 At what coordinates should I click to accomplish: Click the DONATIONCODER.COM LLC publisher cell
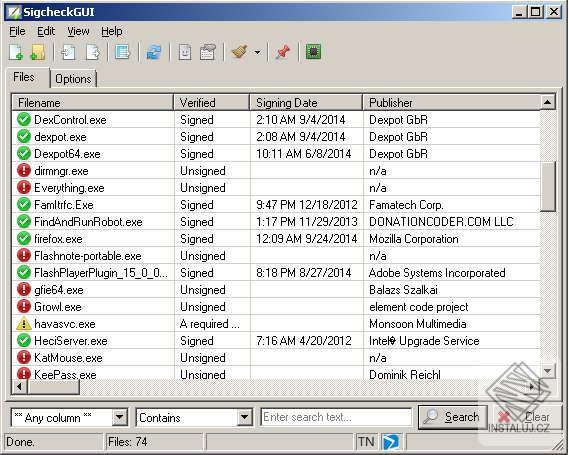click(441, 222)
